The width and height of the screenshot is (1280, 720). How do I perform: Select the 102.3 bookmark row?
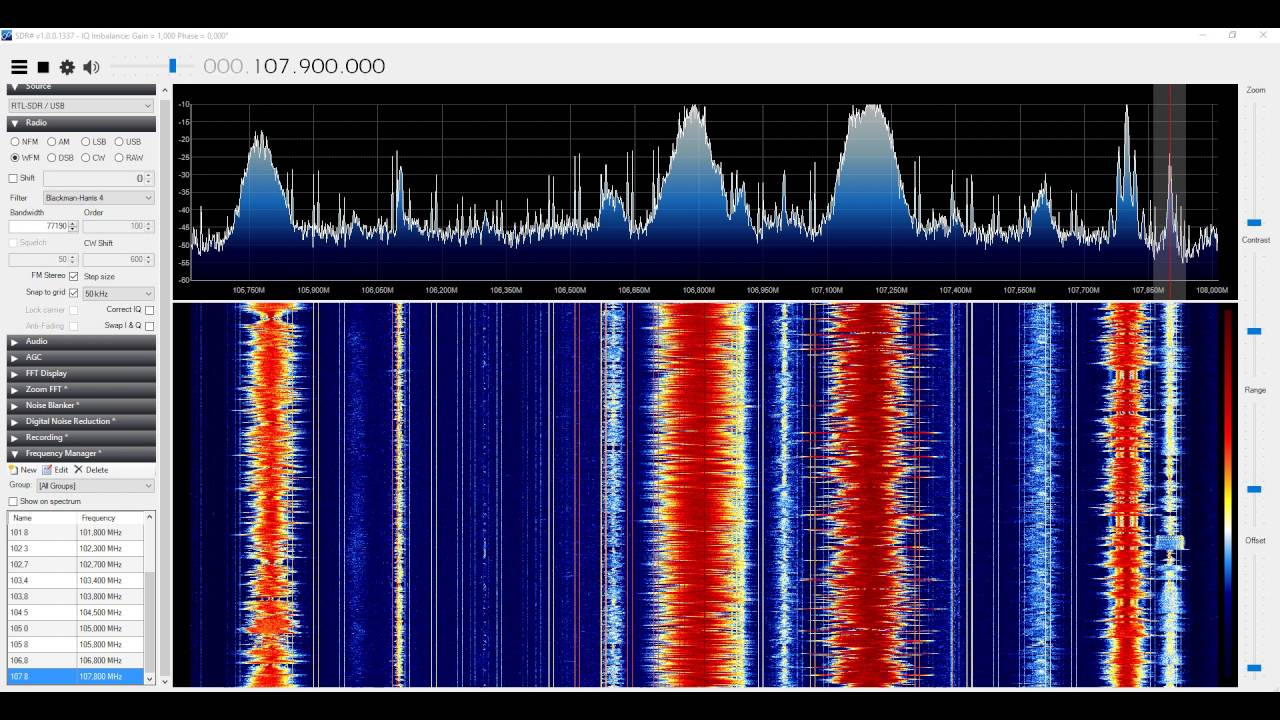click(75, 549)
